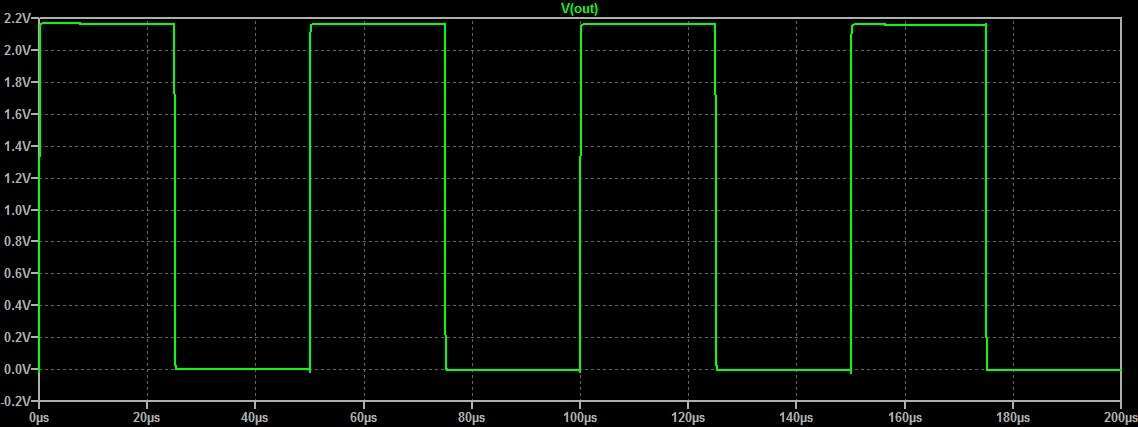Click the 120µs time axis label
1138x427 pixels.
click(688, 418)
